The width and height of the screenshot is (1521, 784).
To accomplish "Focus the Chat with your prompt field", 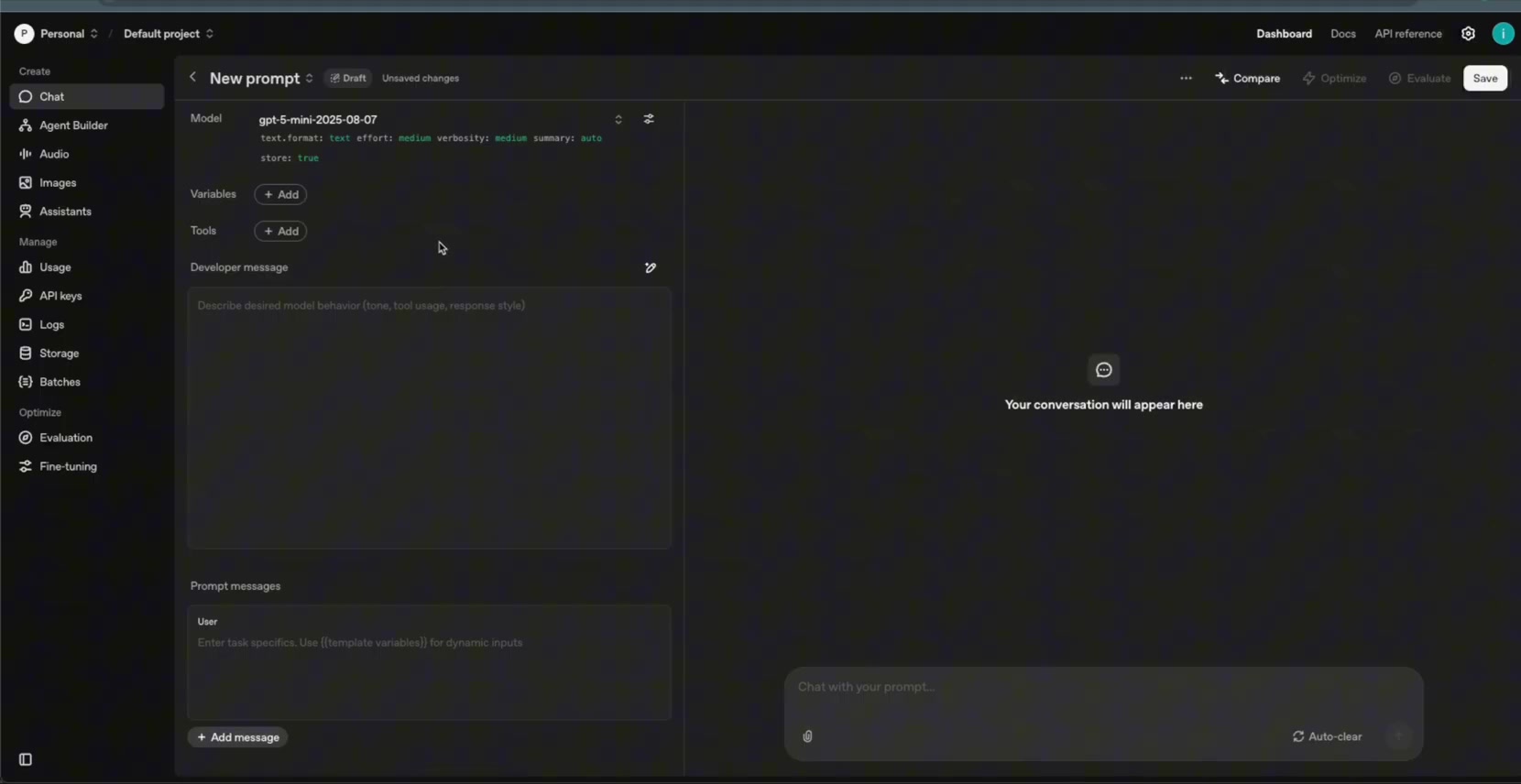I will pyautogui.click(x=1103, y=687).
